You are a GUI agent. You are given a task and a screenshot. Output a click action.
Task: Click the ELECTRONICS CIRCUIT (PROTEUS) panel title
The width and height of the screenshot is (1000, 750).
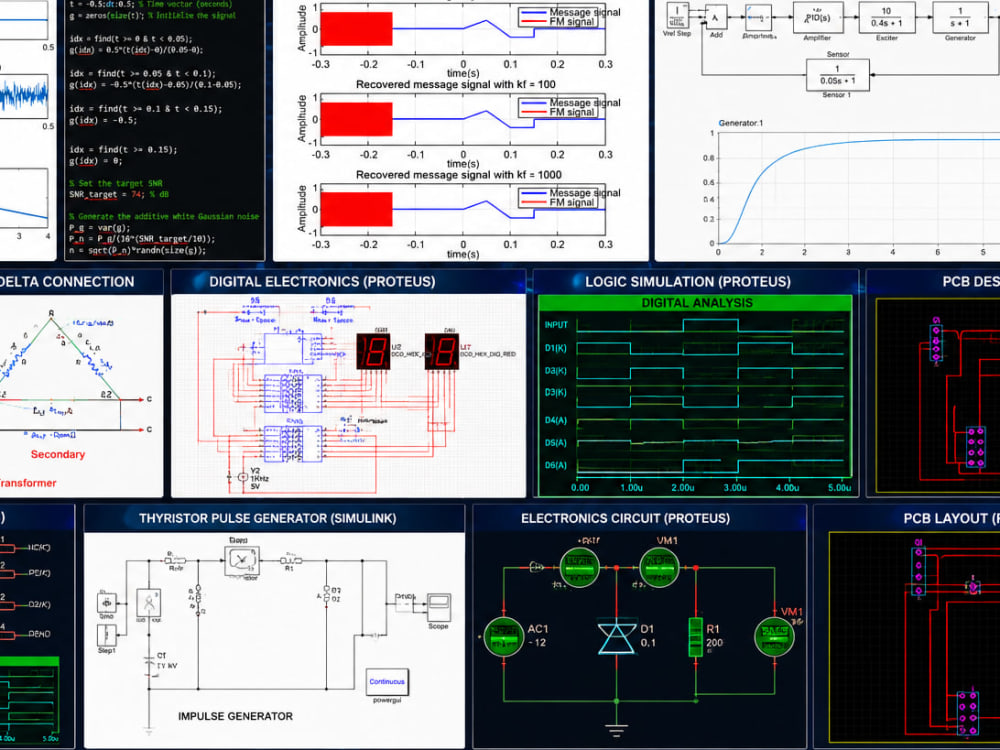coord(626,518)
